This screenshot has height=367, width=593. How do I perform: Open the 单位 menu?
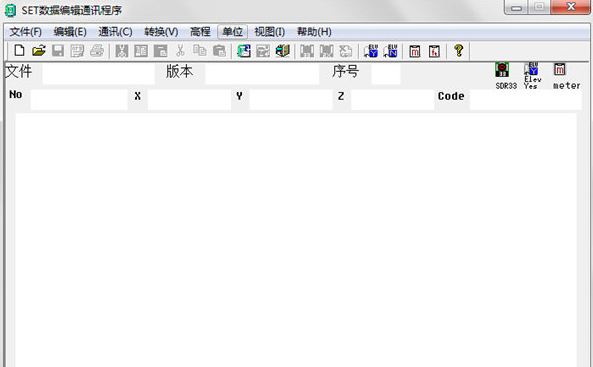(233, 32)
